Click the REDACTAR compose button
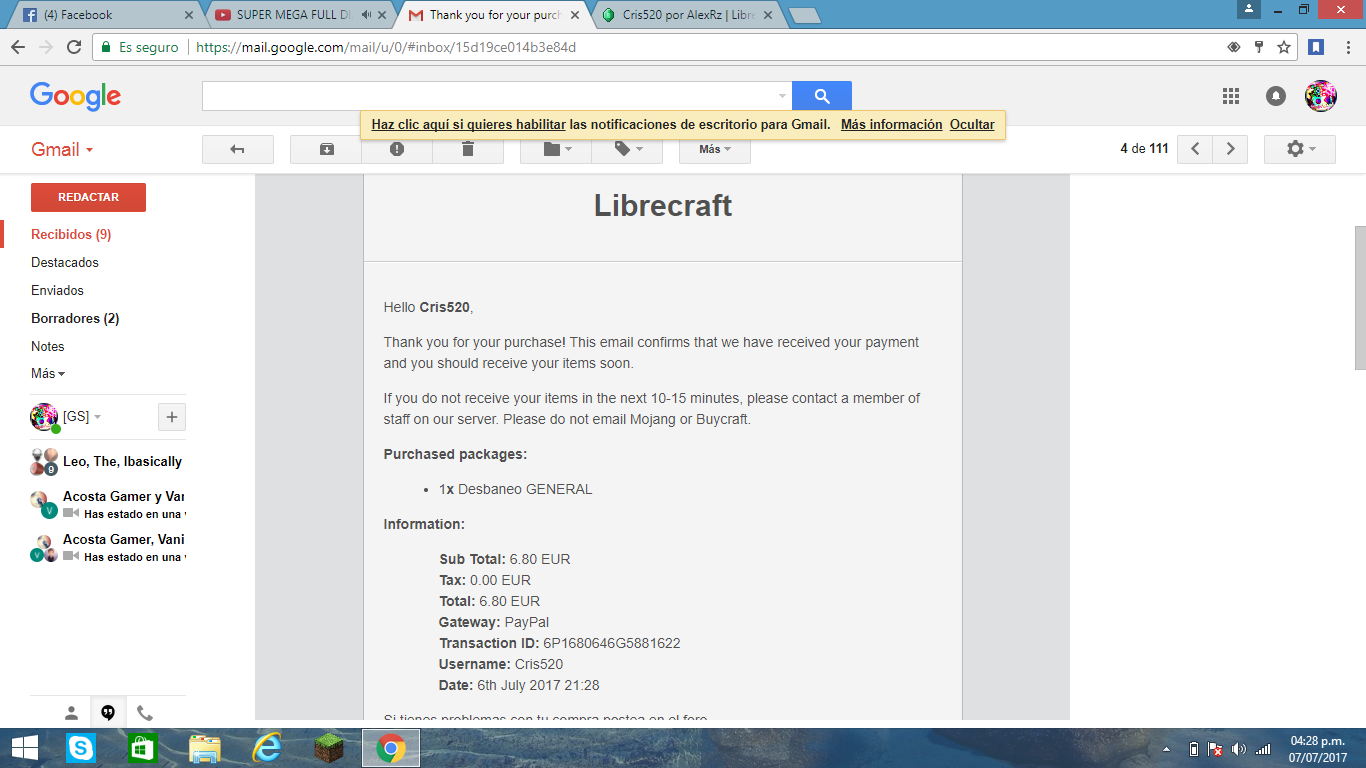1366x768 pixels. click(x=88, y=197)
